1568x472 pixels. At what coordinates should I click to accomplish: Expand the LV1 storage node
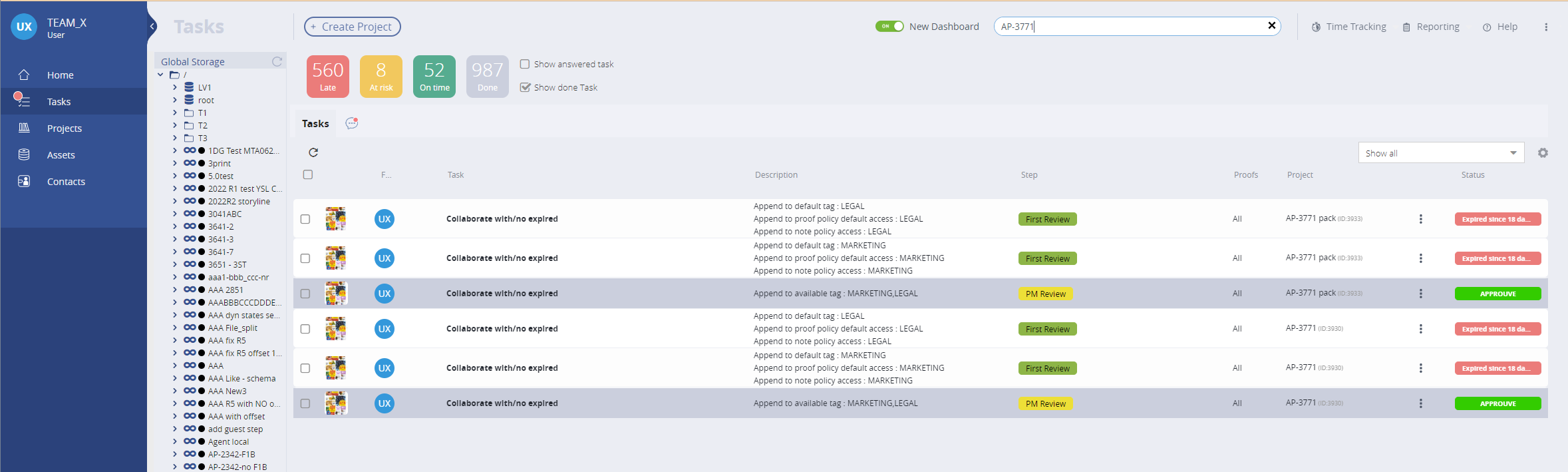point(175,87)
